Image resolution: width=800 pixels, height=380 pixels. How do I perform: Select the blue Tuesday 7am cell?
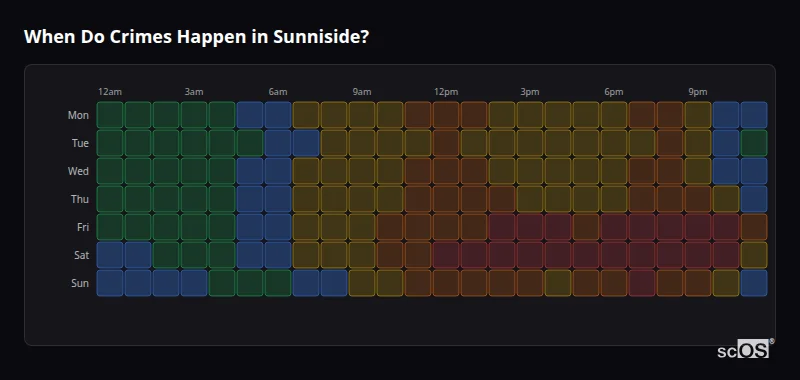point(306,143)
